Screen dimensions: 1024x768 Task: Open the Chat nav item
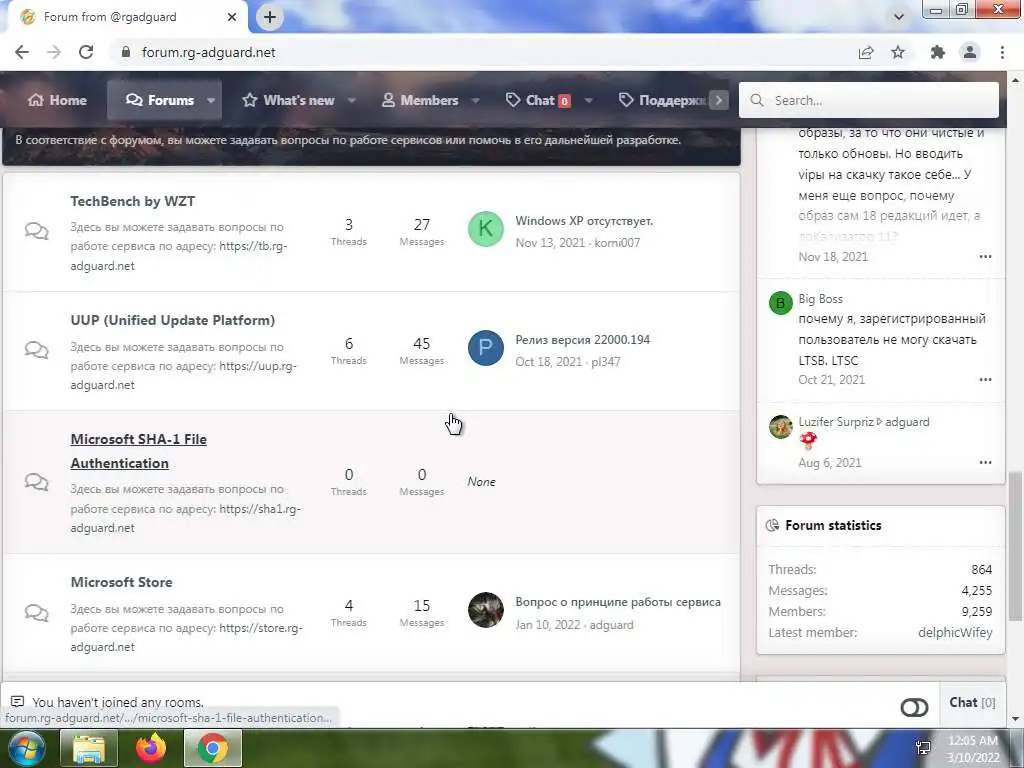coord(538,100)
